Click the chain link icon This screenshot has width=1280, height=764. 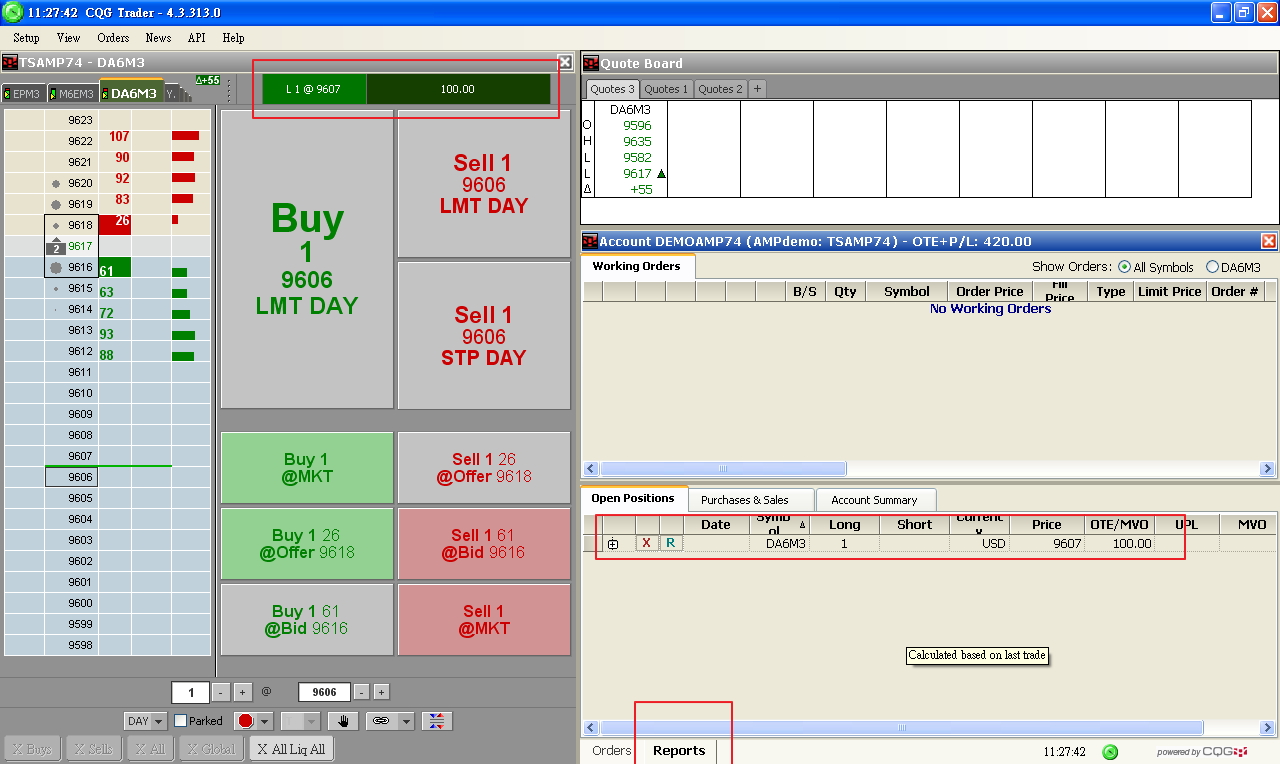[381, 721]
